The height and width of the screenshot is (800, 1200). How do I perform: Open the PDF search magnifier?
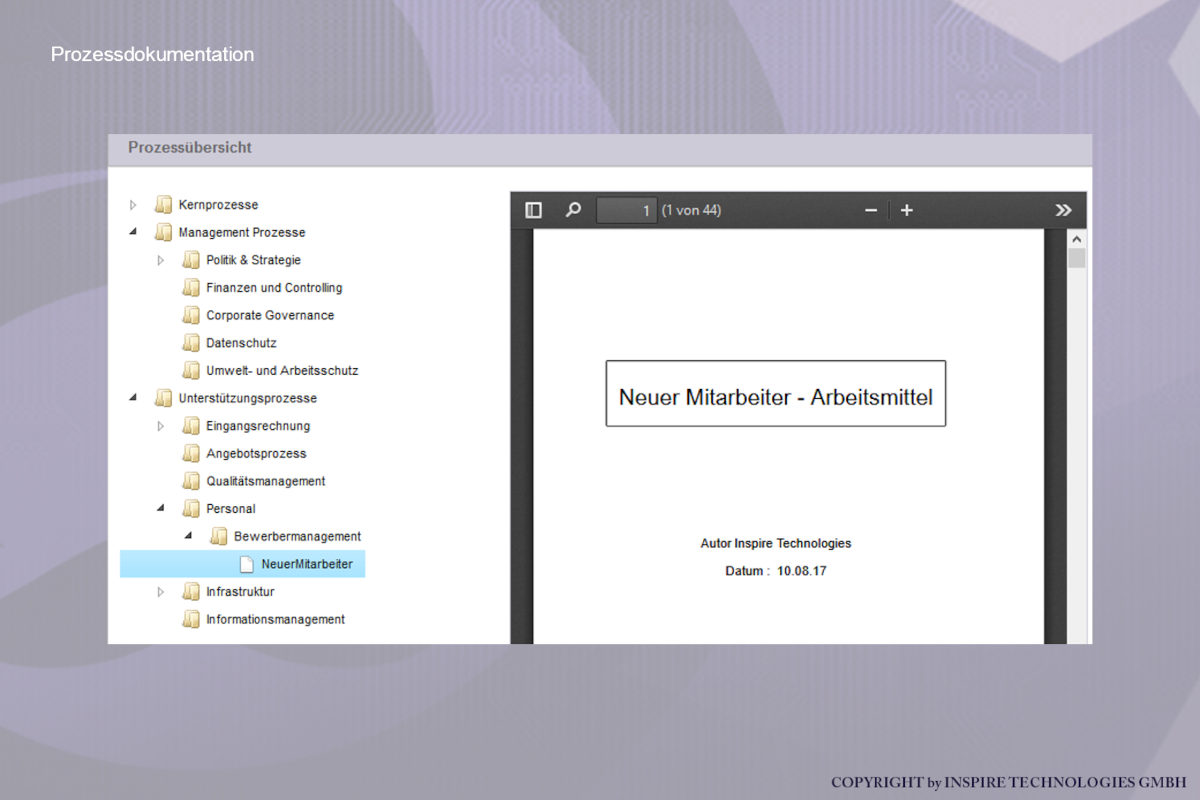click(573, 210)
